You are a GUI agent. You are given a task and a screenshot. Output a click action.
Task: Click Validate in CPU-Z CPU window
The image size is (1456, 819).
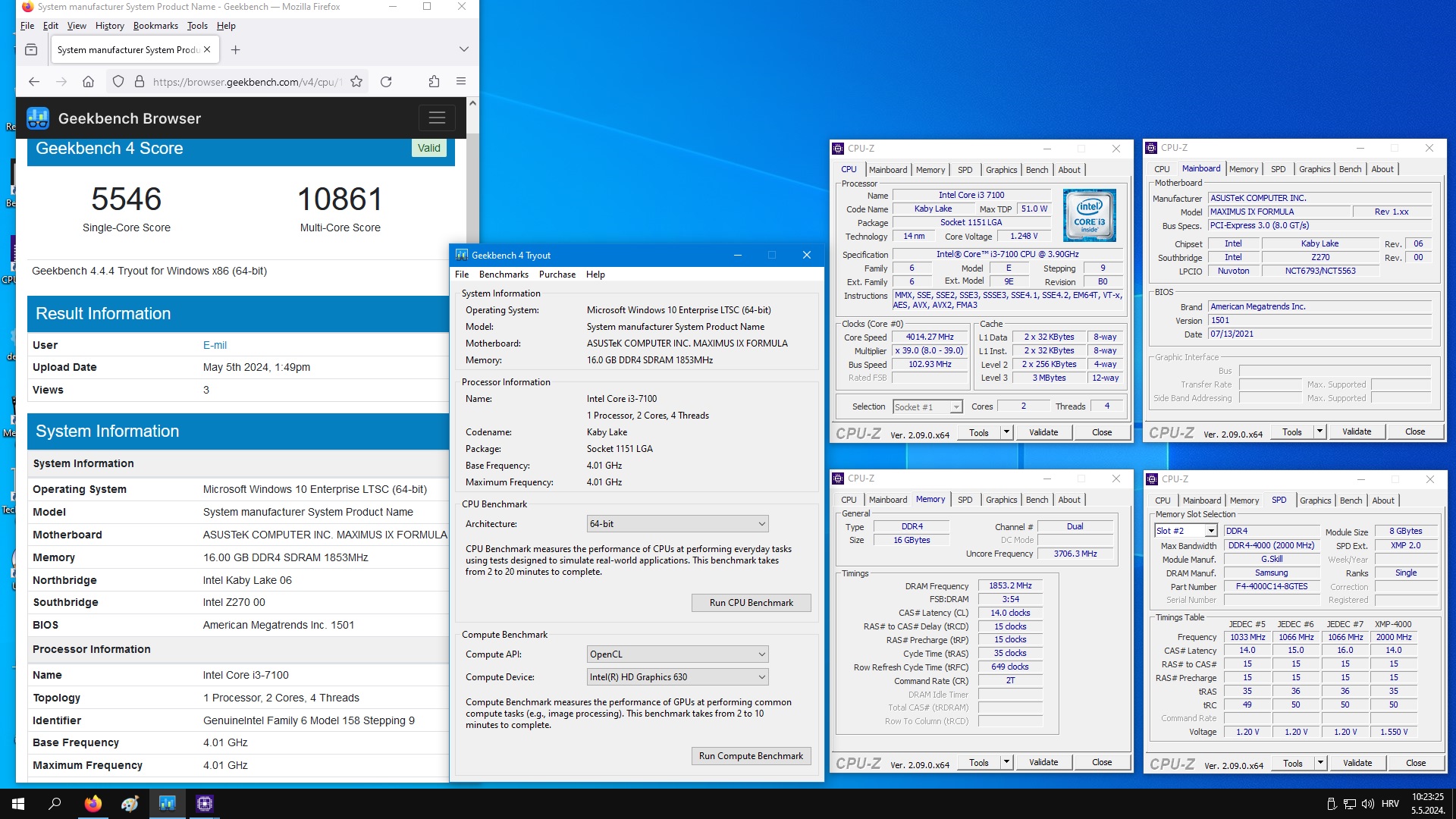[1043, 432]
